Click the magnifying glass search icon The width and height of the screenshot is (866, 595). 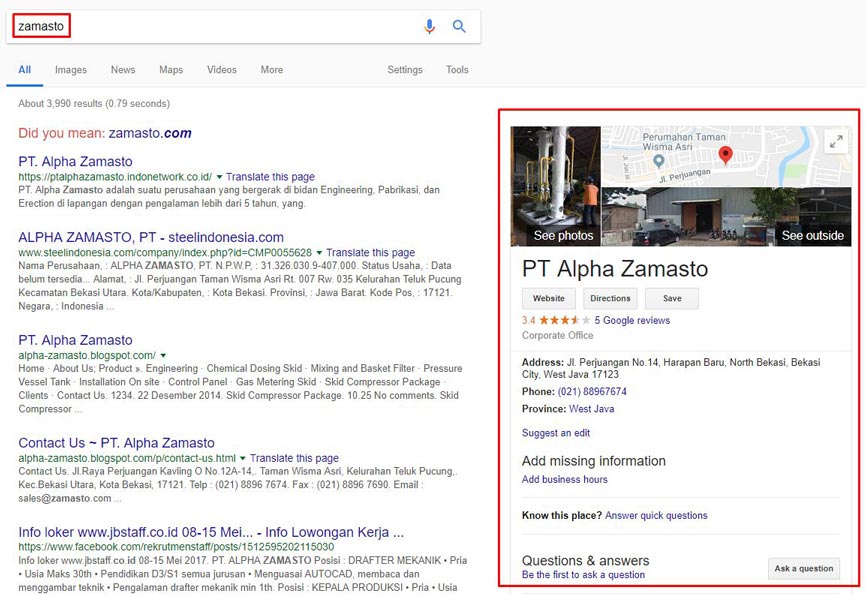tap(459, 26)
